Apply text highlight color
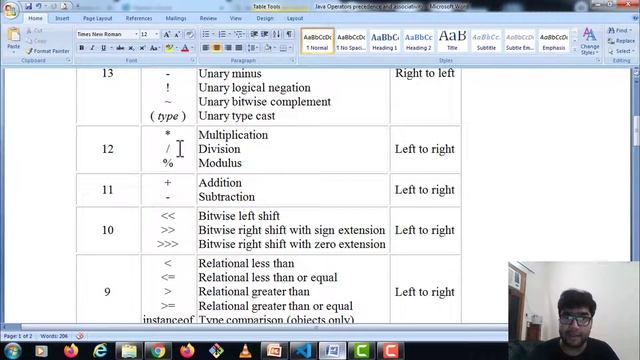 [x=169, y=48]
